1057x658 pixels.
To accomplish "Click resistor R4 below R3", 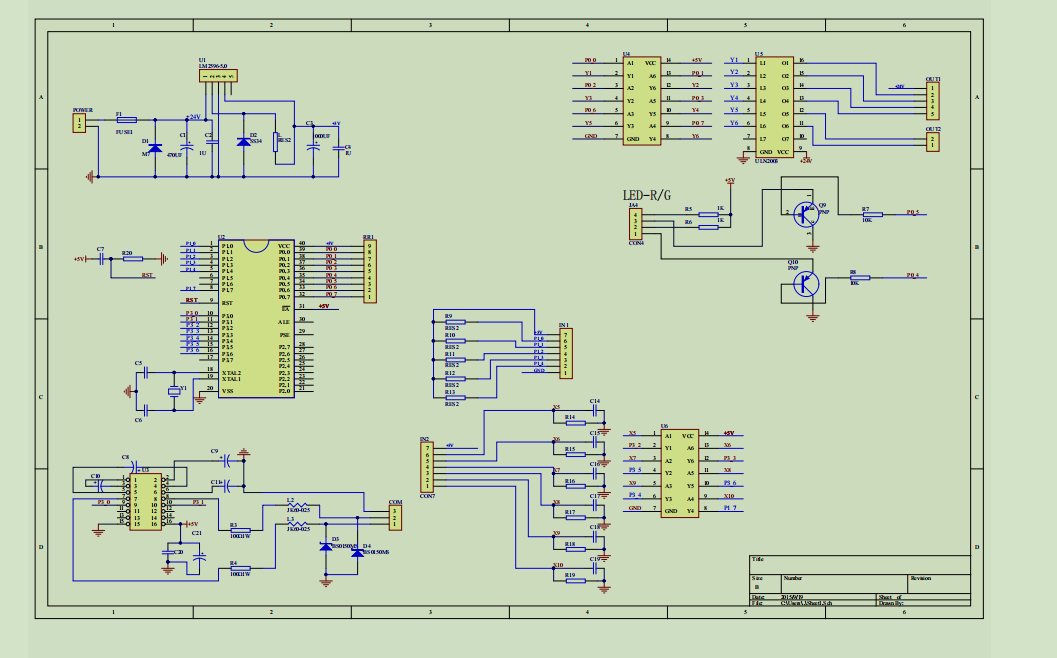I will click(x=240, y=568).
